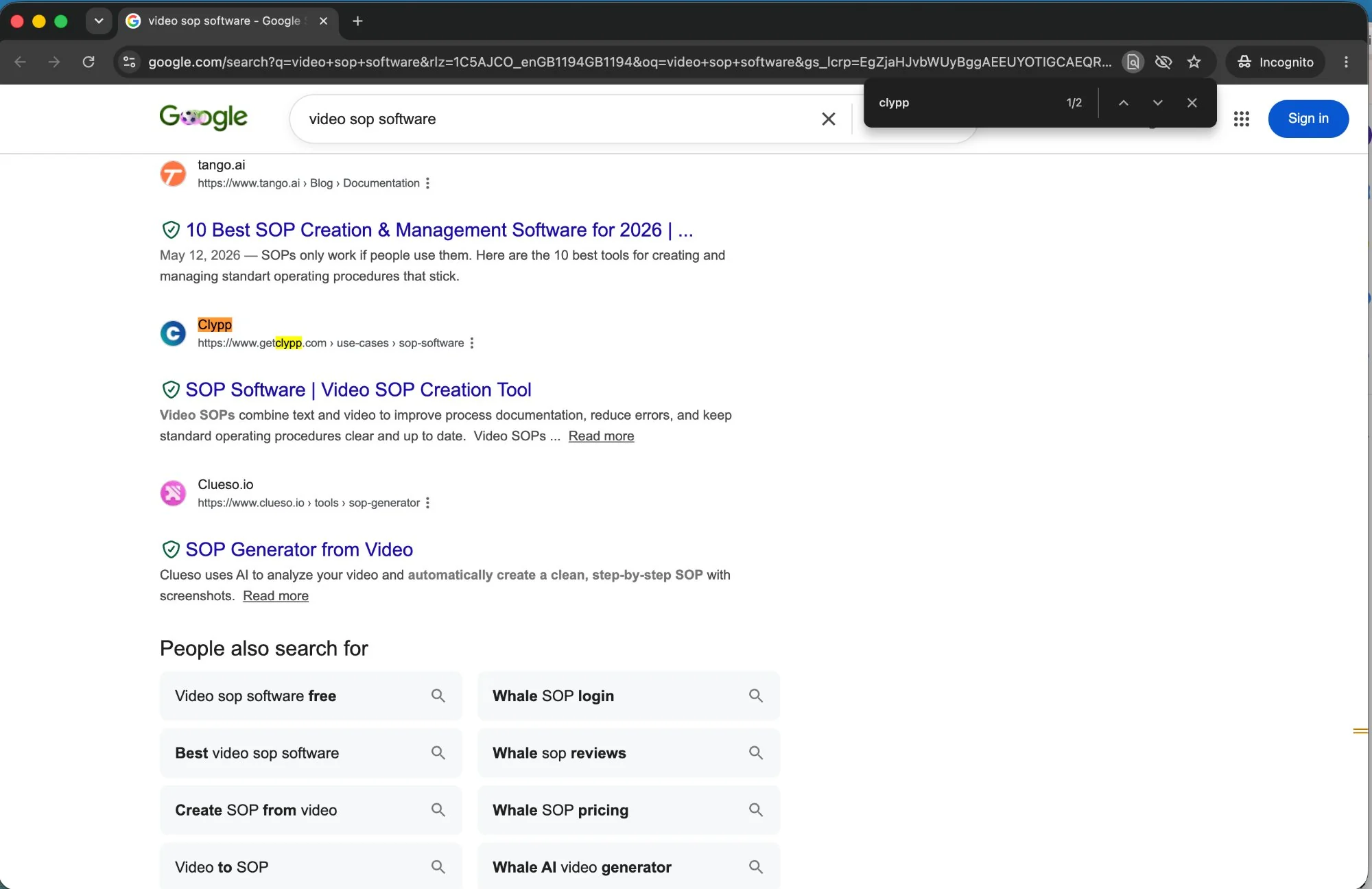Open 'SOP Generator from Video' result
The width and height of the screenshot is (1372, 889).
pyautogui.click(x=299, y=549)
